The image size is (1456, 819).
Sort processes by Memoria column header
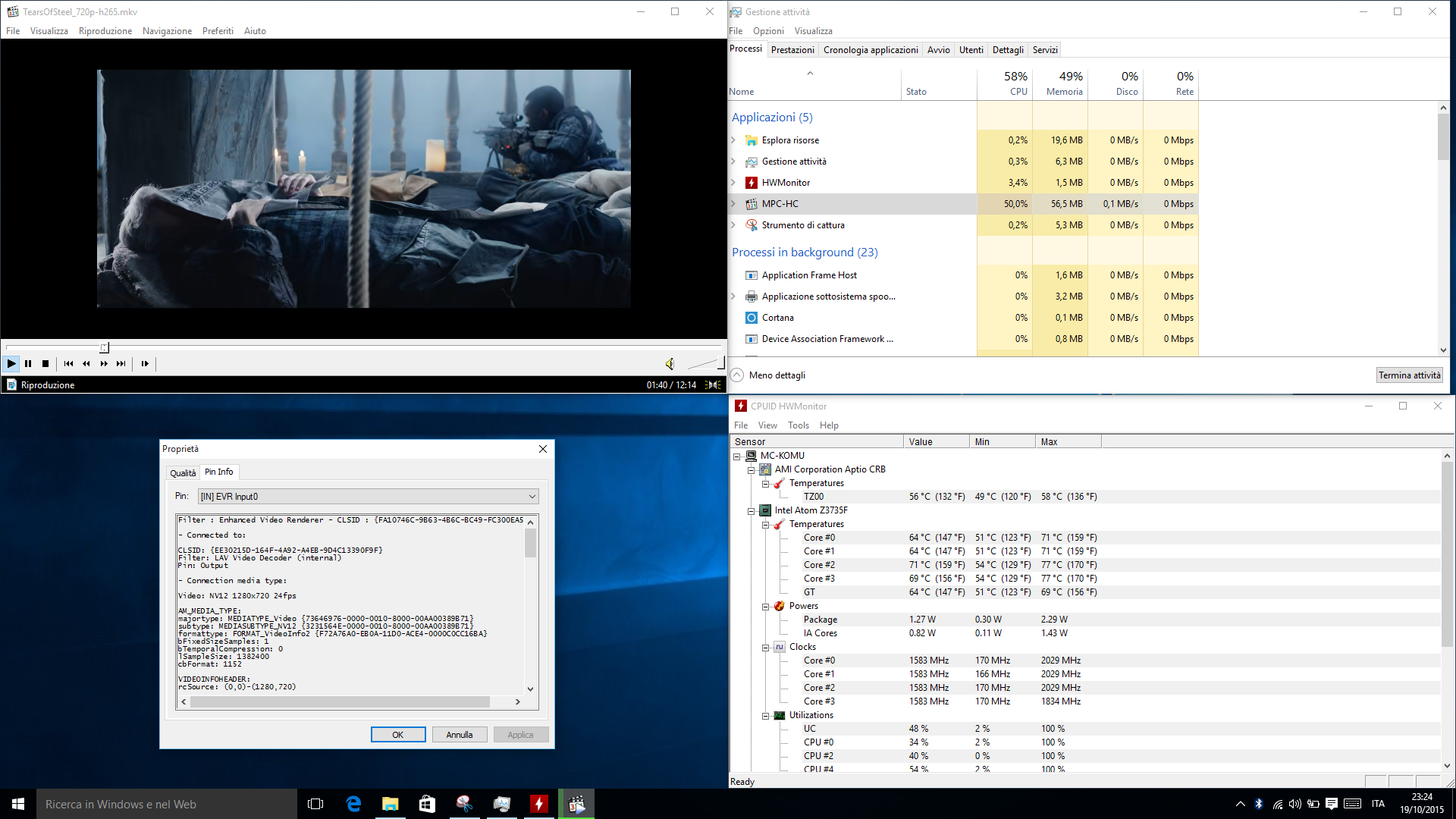(1060, 83)
